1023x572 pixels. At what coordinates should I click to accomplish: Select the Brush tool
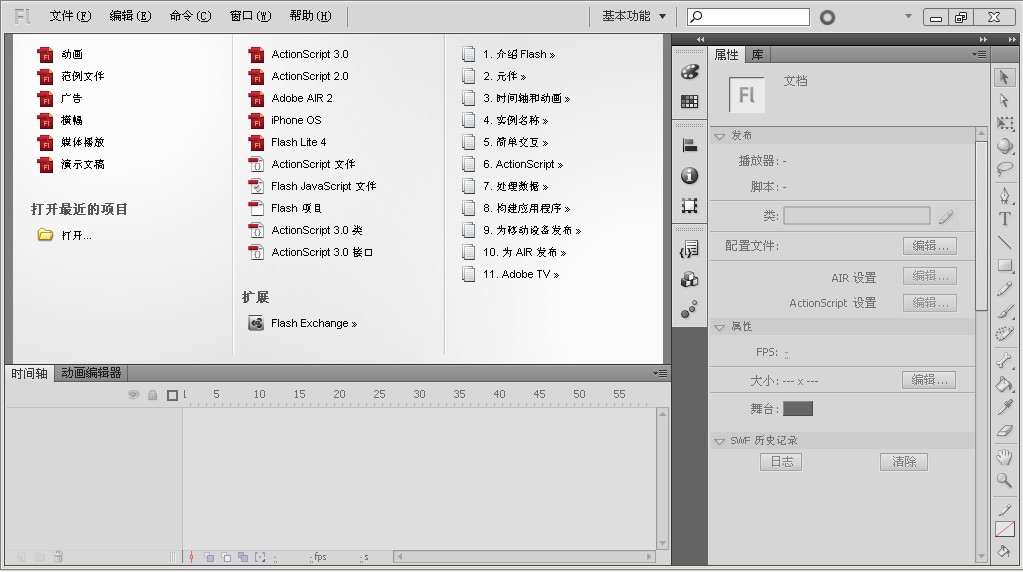tap(1005, 312)
